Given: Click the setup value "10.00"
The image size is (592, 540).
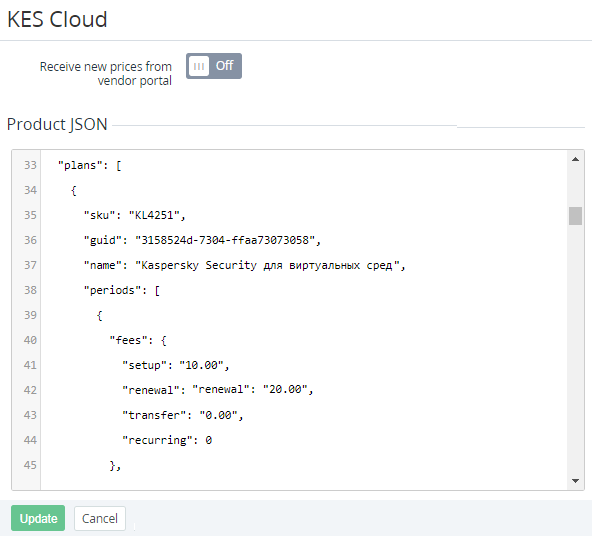Looking at the screenshot, I should pos(201,365).
